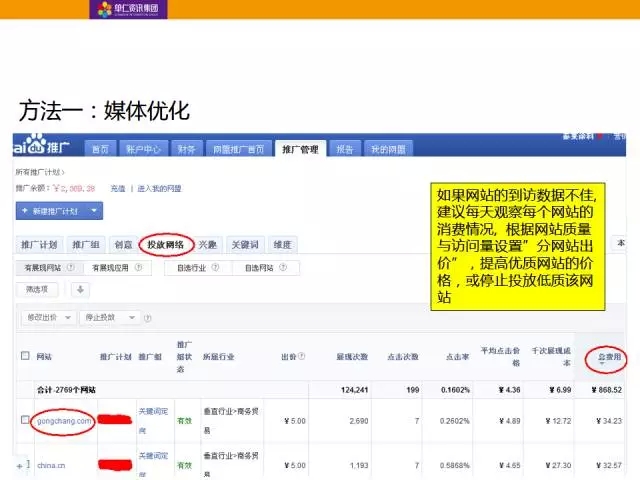
Task: Click the 所有推广计划 breadcrumb
Action: 39,172
